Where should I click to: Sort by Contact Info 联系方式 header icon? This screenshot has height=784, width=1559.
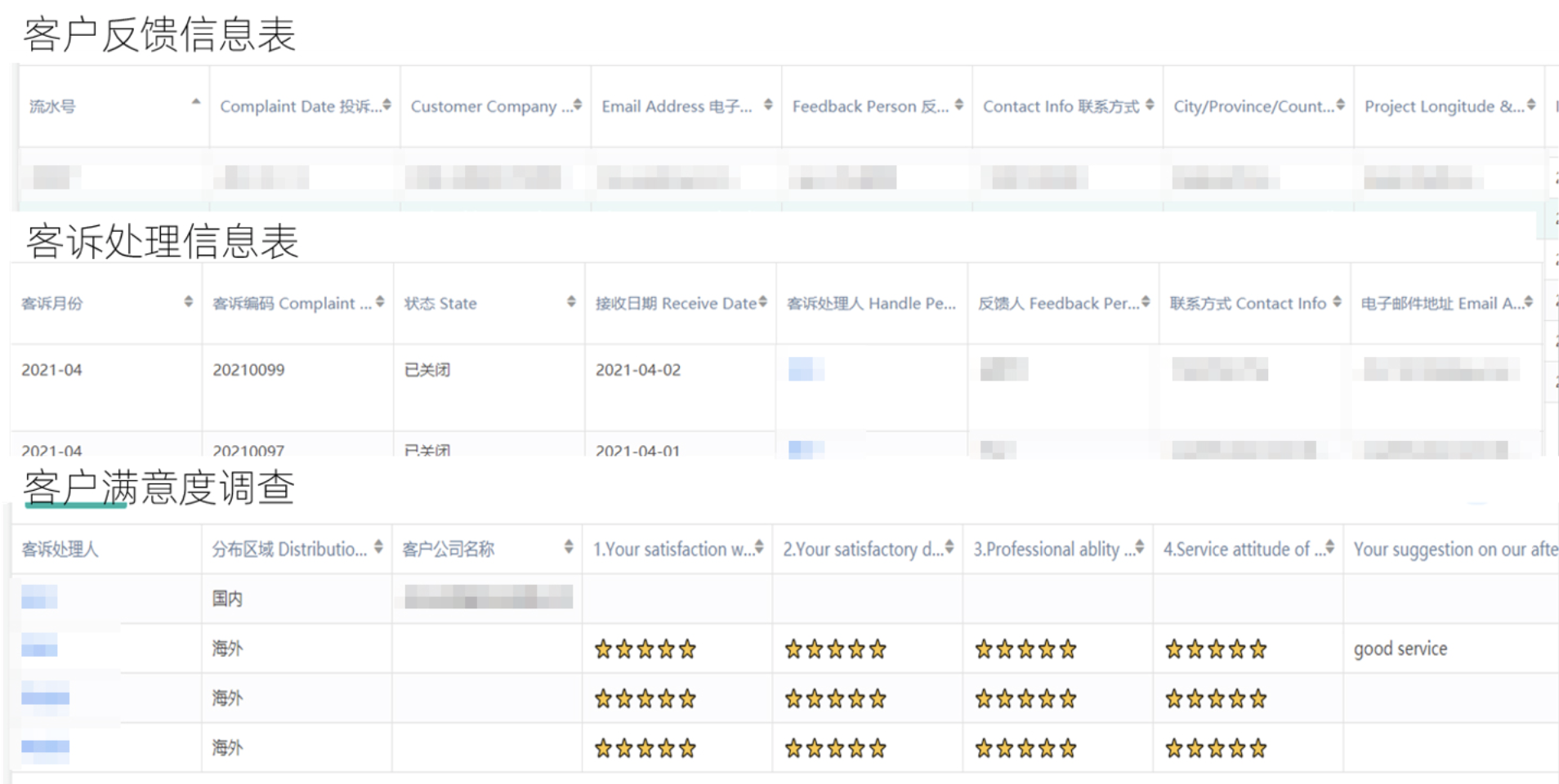(1150, 105)
